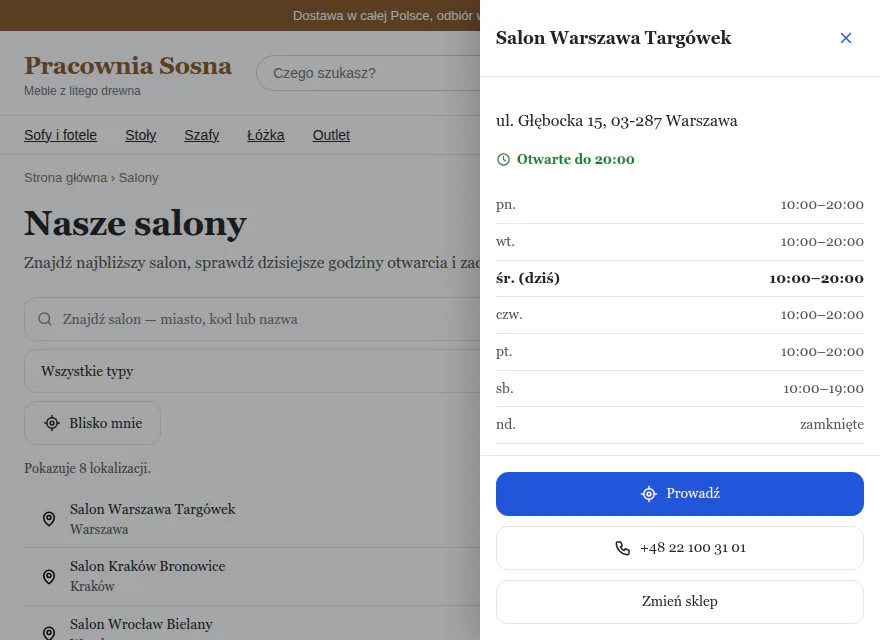Click the phone icon next to +48 22 100 31 01
880x640 pixels.
click(x=622, y=548)
